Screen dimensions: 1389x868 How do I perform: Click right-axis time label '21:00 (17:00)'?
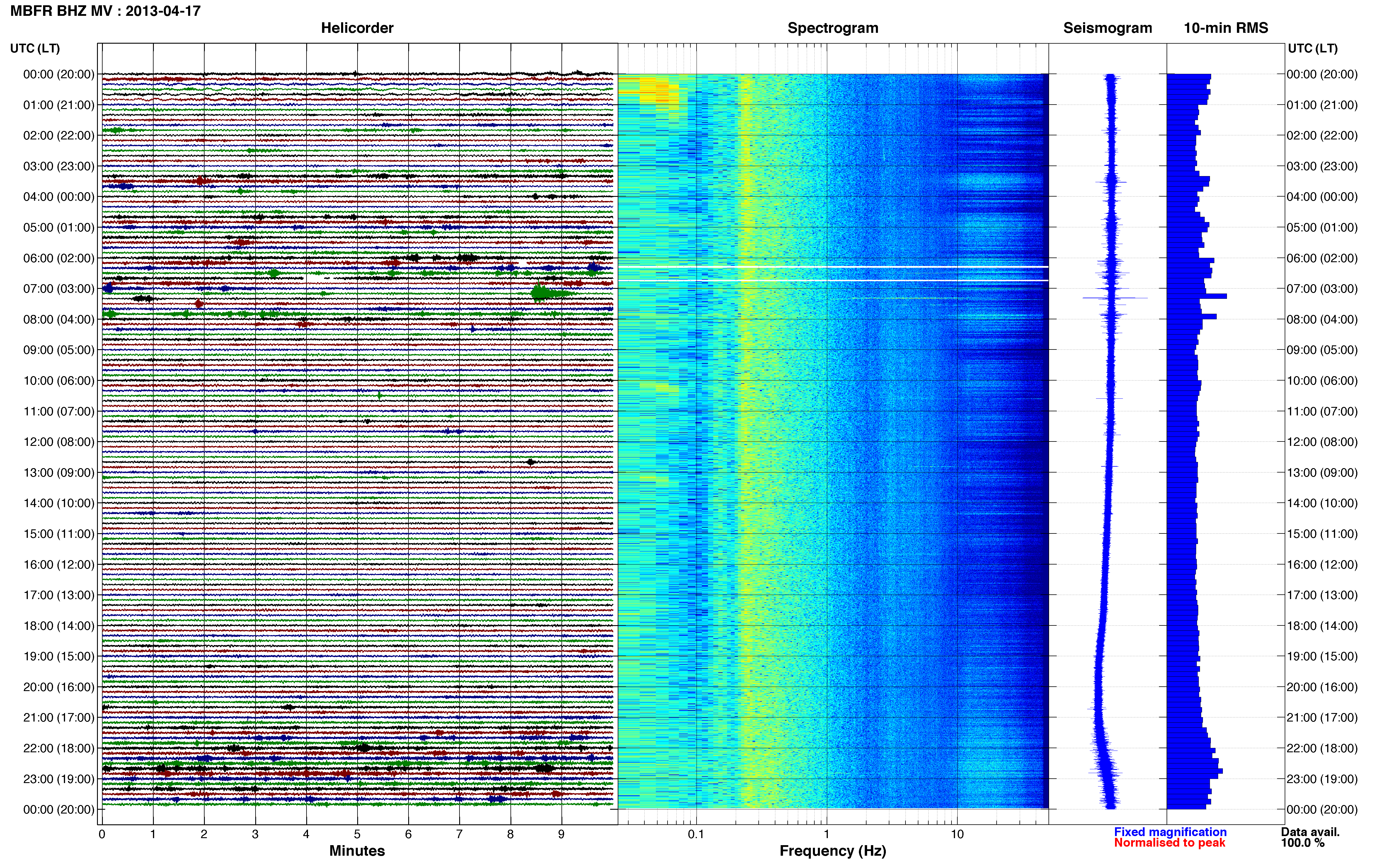tap(1322, 718)
